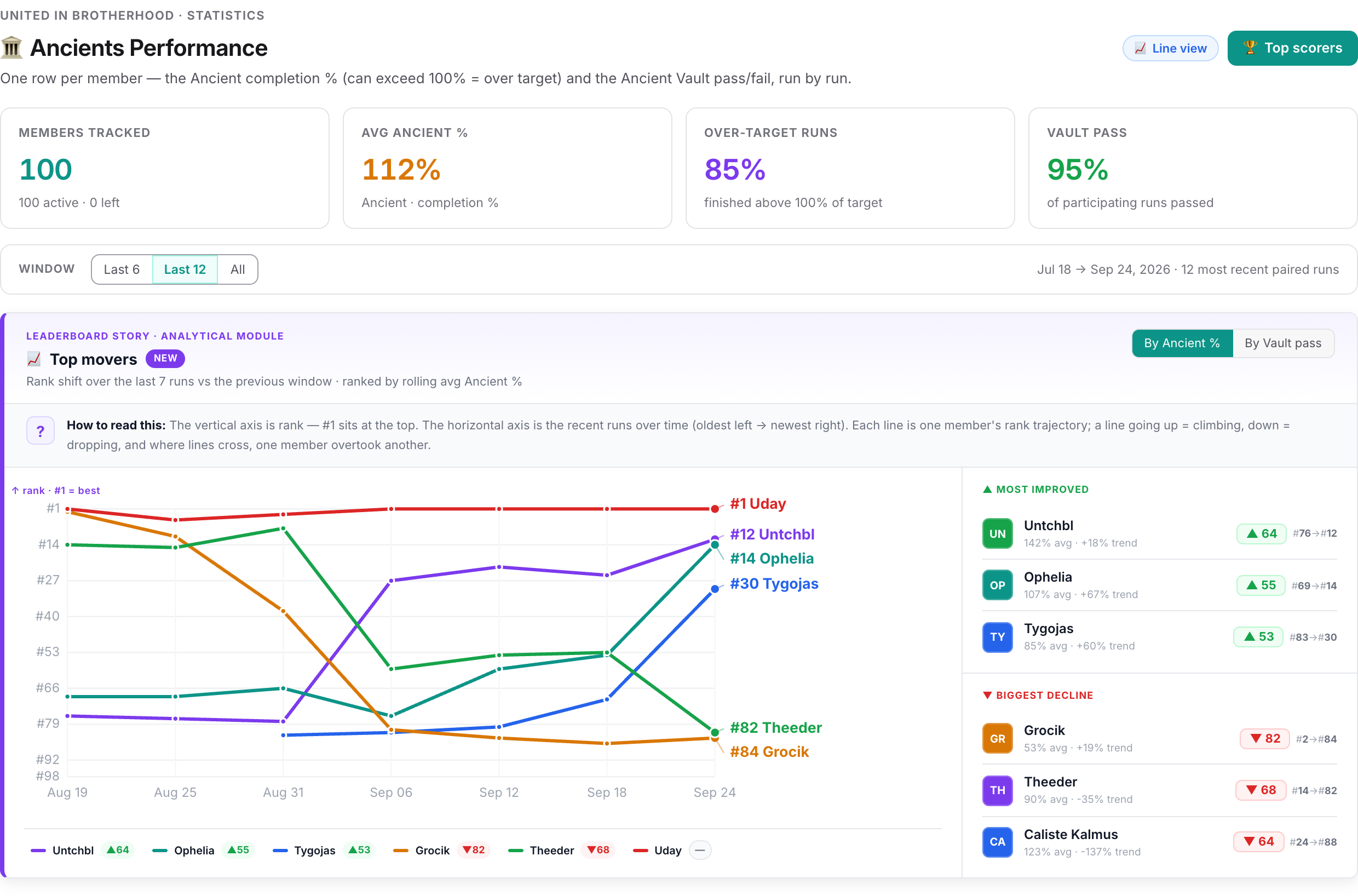This screenshot has height=896, width=1358.
Task: Click the CA avatar badge for Caliste Kalmus
Action: [x=998, y=842]
